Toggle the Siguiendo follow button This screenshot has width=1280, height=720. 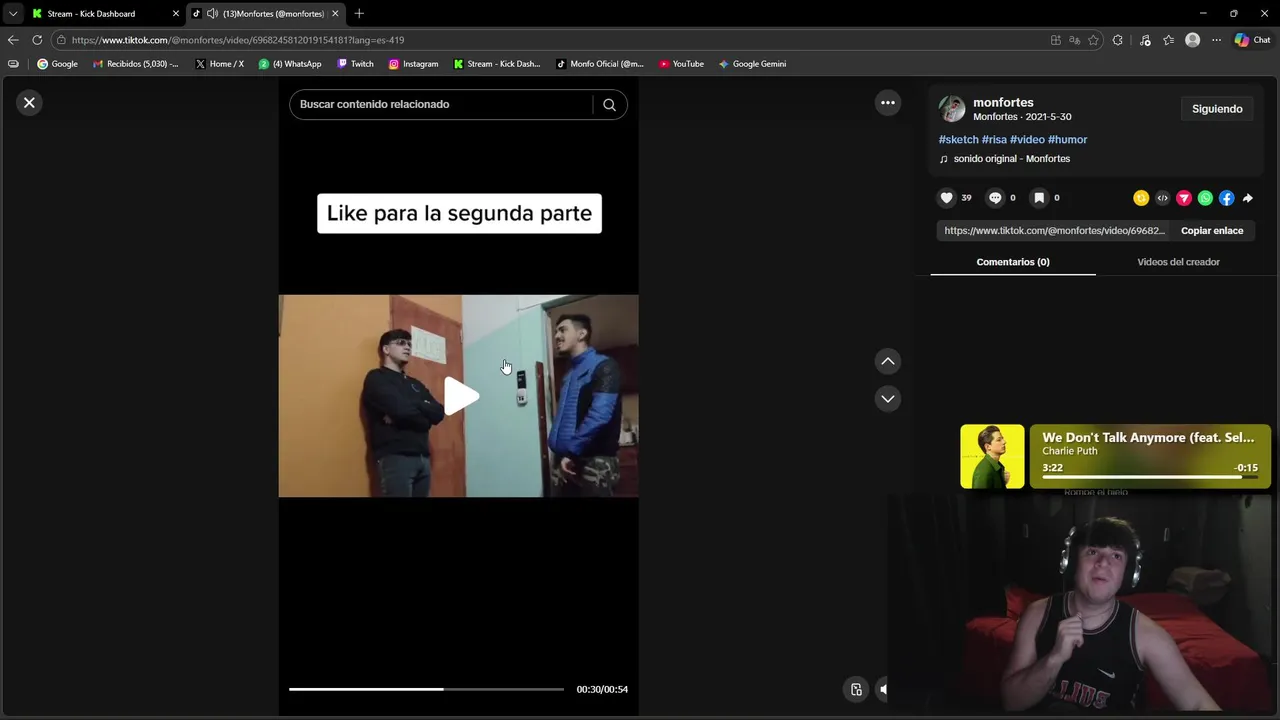point(1217,109)
